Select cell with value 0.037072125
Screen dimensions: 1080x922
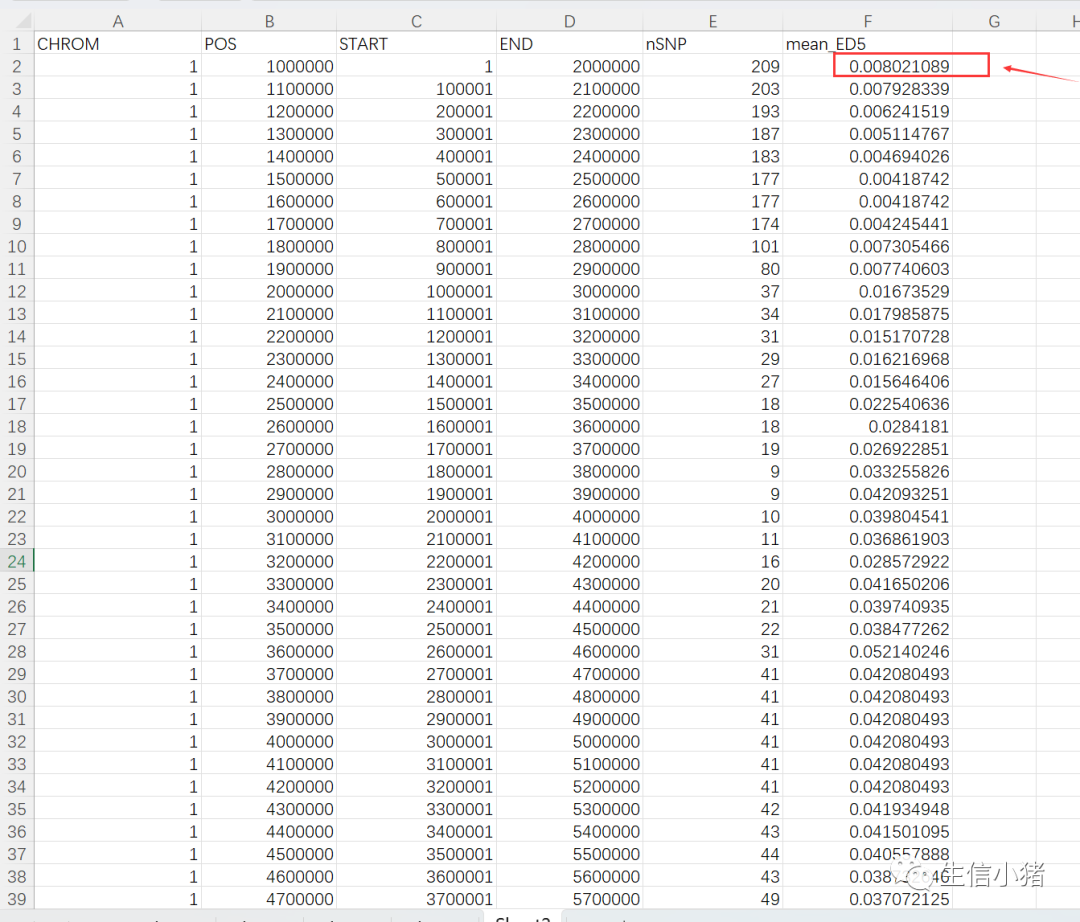868,899
